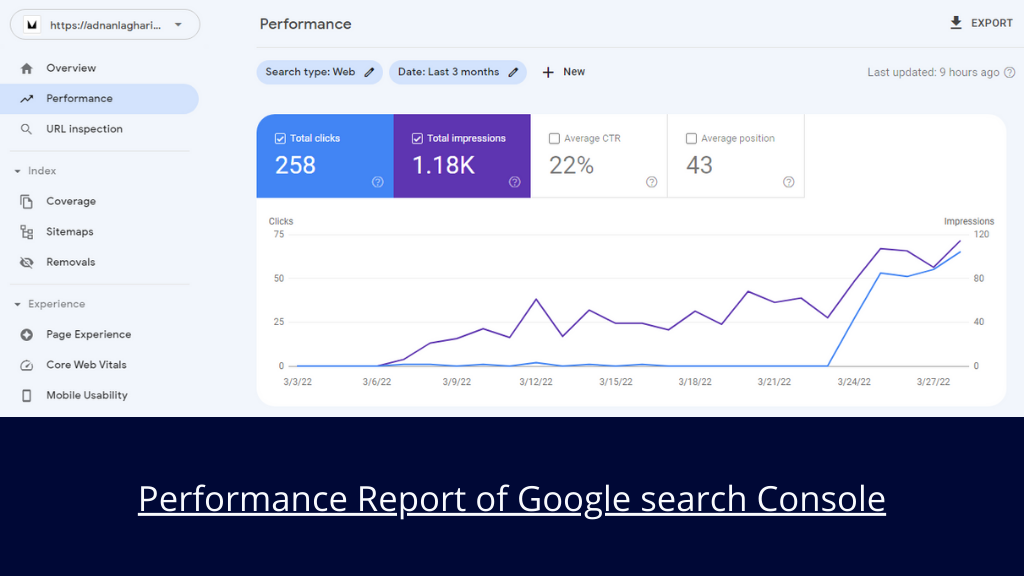Screen dimensions: 1024x576
Task: Click the Mobile Usability phone icon
Action: point(26,395)
